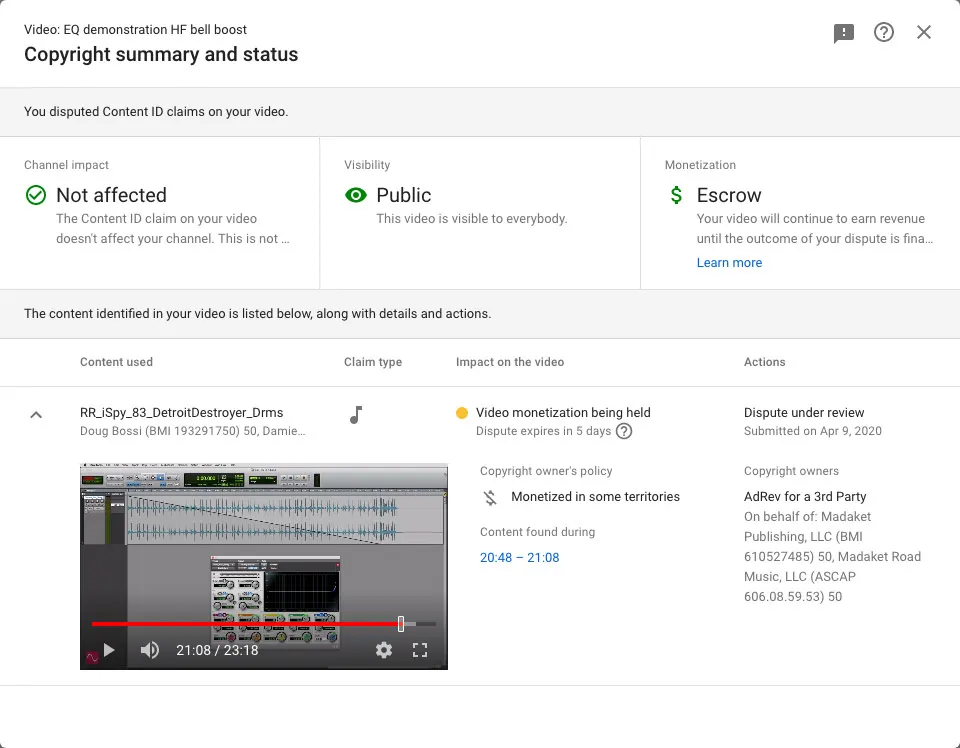Screen dimensions: 960x748
Task: Close the copyright summary dialog
Action: point(924,32)
